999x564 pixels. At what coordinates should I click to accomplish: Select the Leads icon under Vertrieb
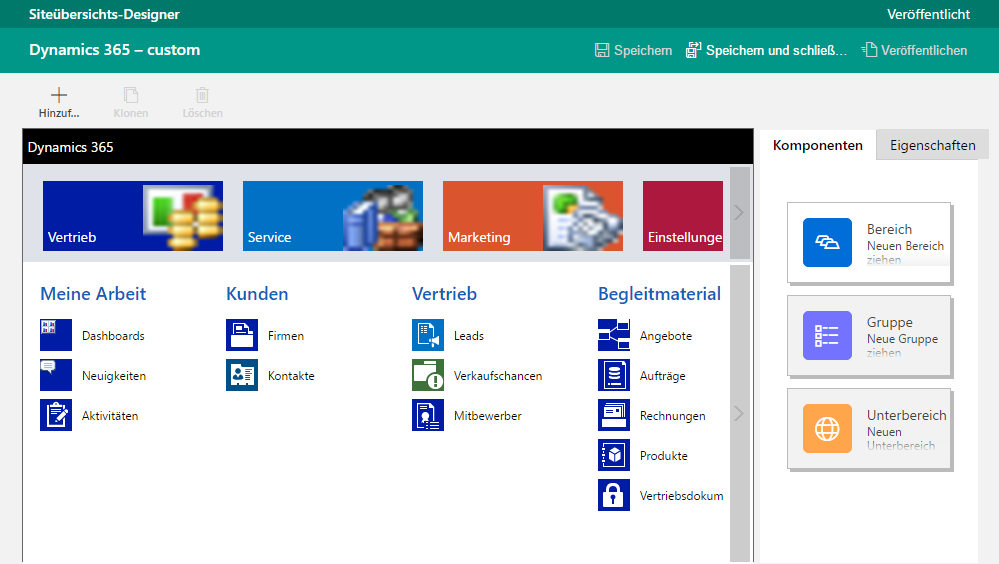[x=428, y=335]
